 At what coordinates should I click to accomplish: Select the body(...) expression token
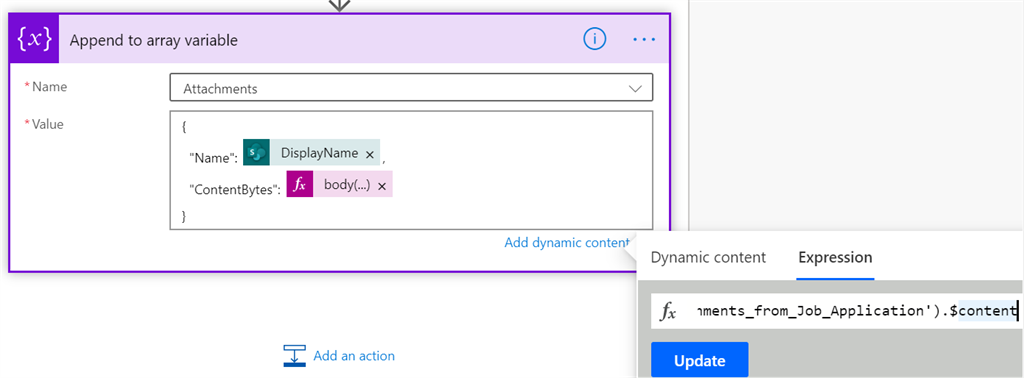(x=339, y=185)
